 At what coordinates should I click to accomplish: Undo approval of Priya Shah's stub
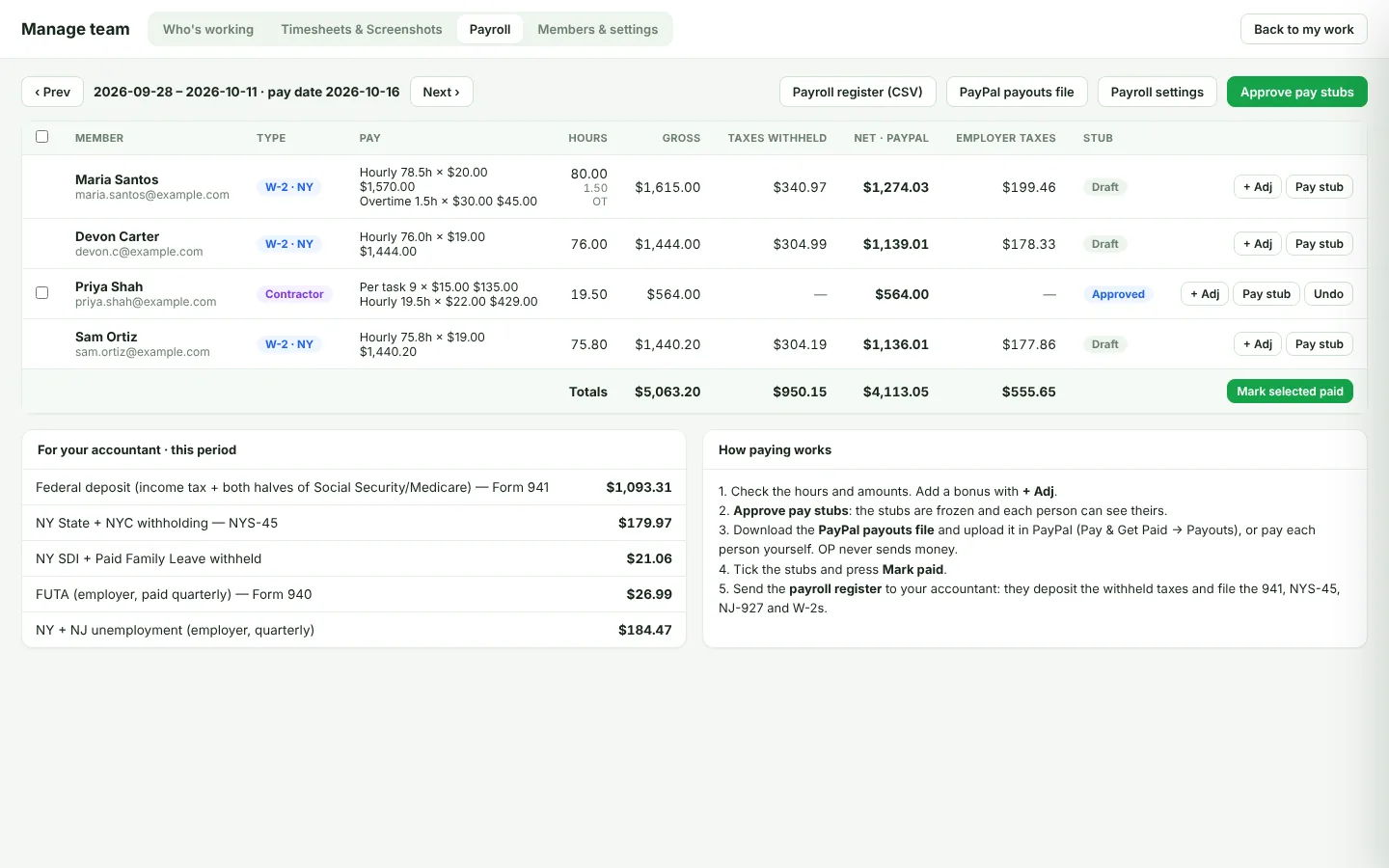point(1328,294)
